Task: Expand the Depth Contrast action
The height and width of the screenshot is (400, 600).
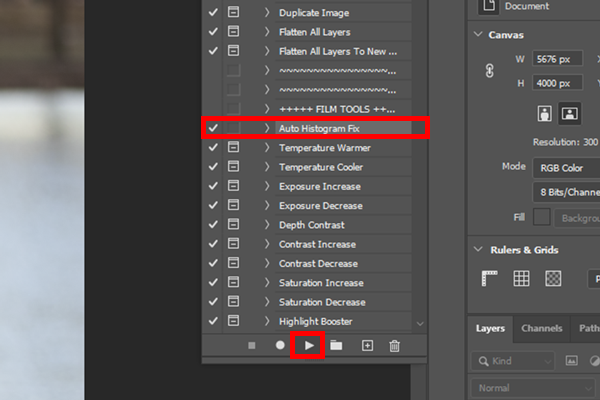Action: click(x=267, y=225)
